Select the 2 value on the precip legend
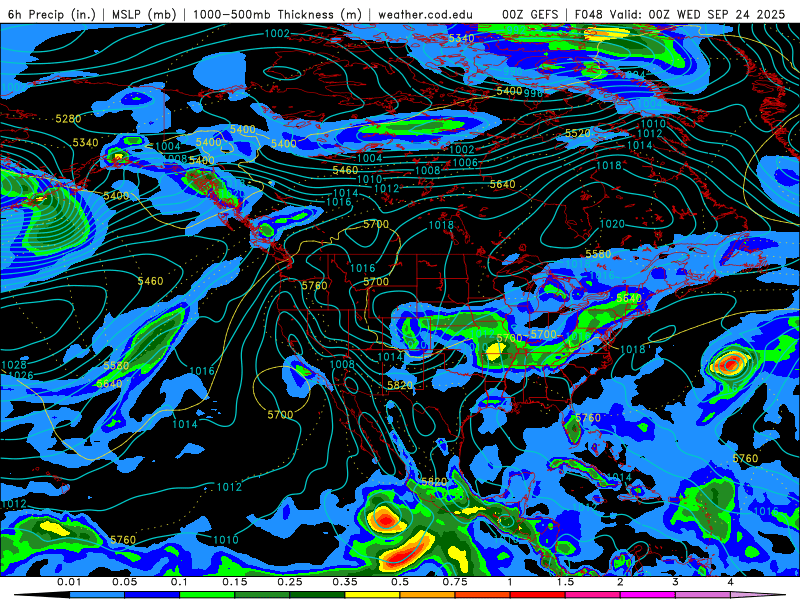Viewport: 800px width, 600px height. pyautogui.click(x=620, y=582)
